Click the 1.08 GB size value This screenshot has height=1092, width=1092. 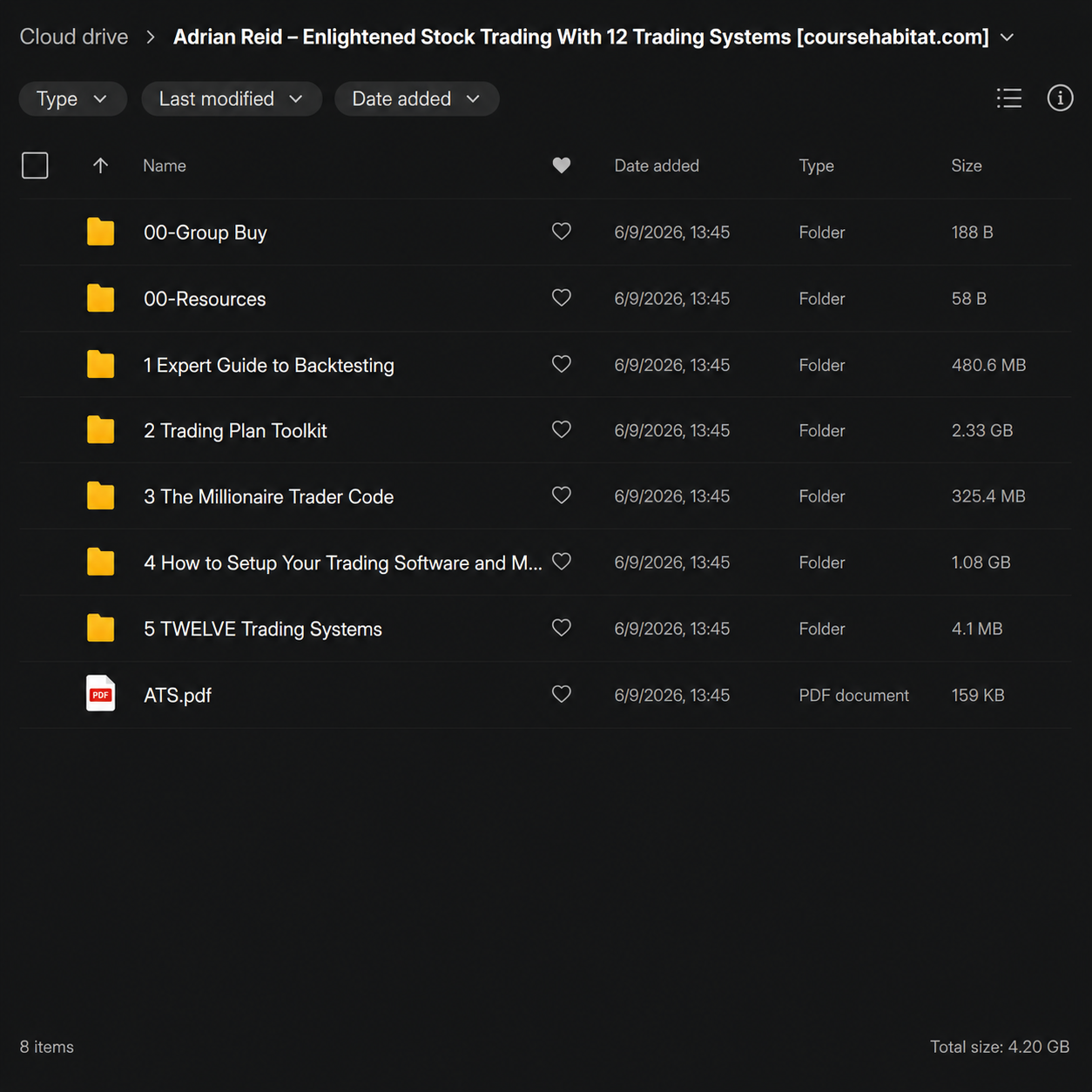981,563
